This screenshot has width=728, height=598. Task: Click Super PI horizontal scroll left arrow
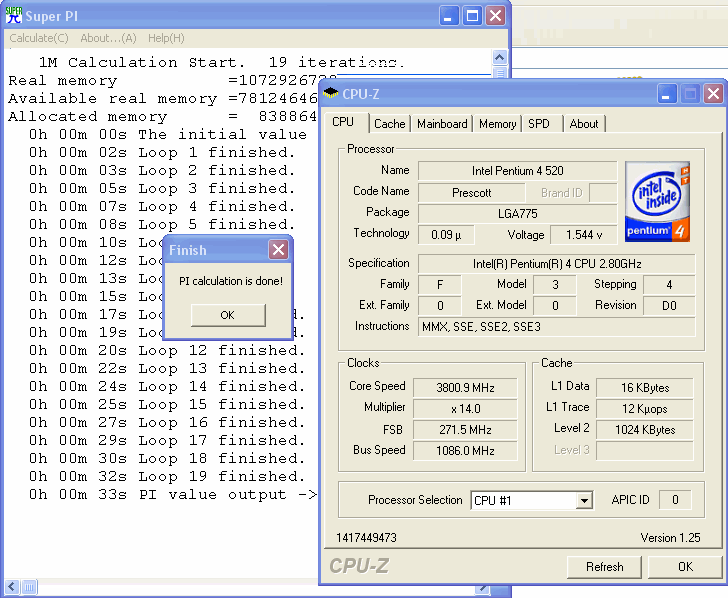tap(12, 587)
